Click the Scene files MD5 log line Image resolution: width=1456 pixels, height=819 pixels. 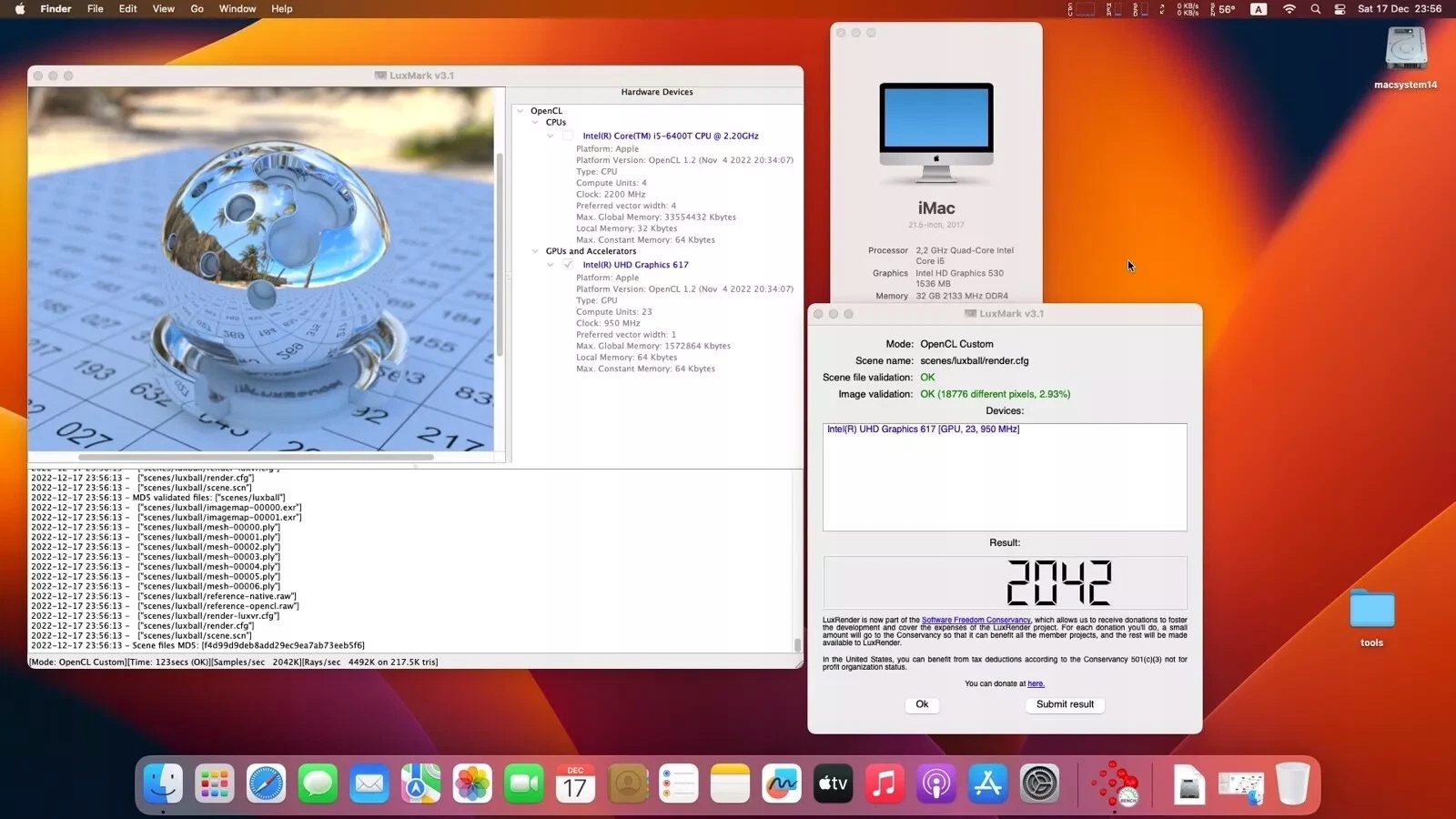(x=197, y=645)
